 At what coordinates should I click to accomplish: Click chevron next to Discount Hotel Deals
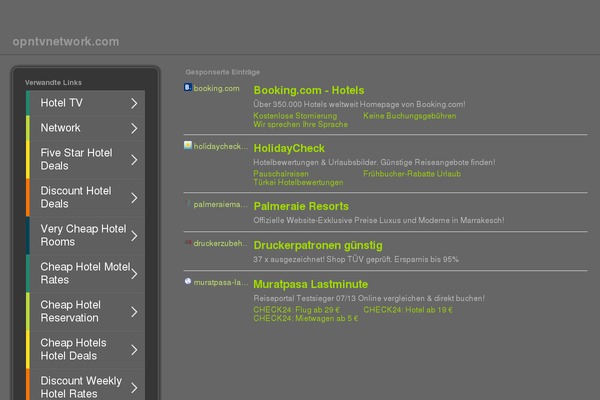(134, 198)
